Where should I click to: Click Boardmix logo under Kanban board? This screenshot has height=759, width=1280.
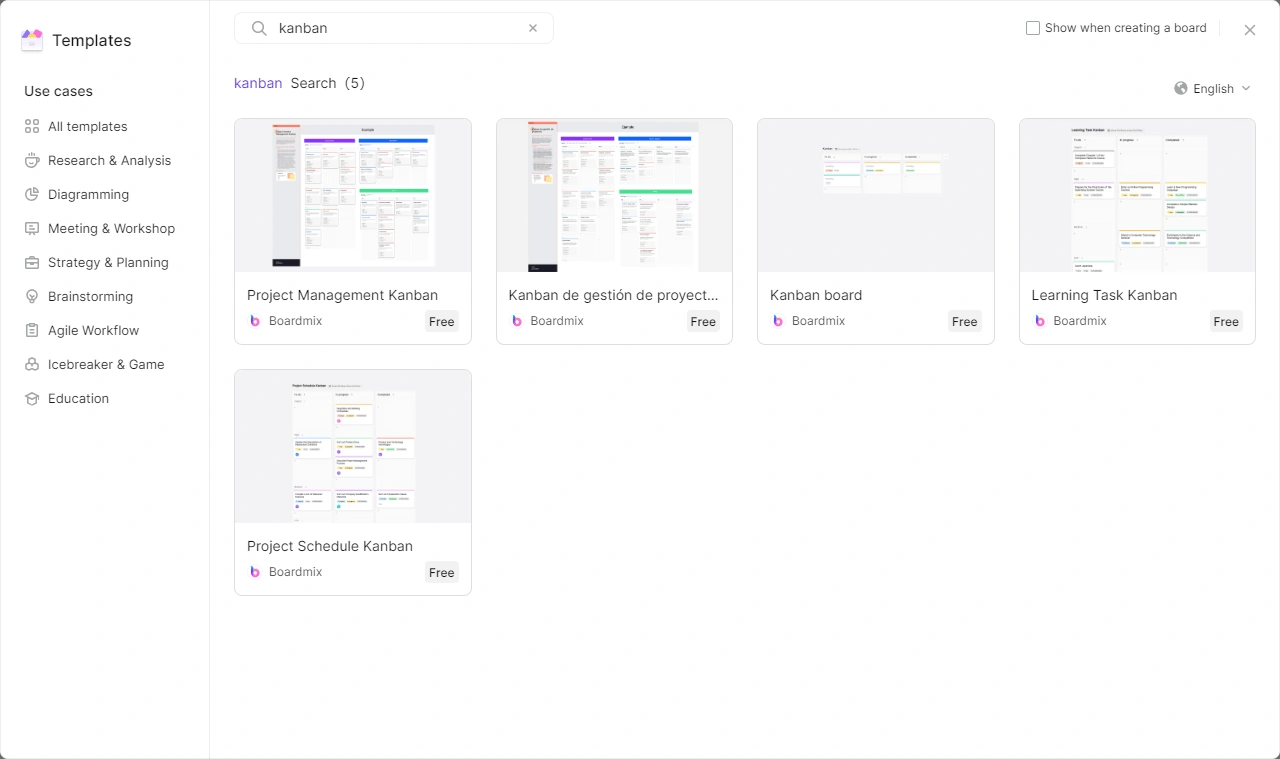pos(778,321)
